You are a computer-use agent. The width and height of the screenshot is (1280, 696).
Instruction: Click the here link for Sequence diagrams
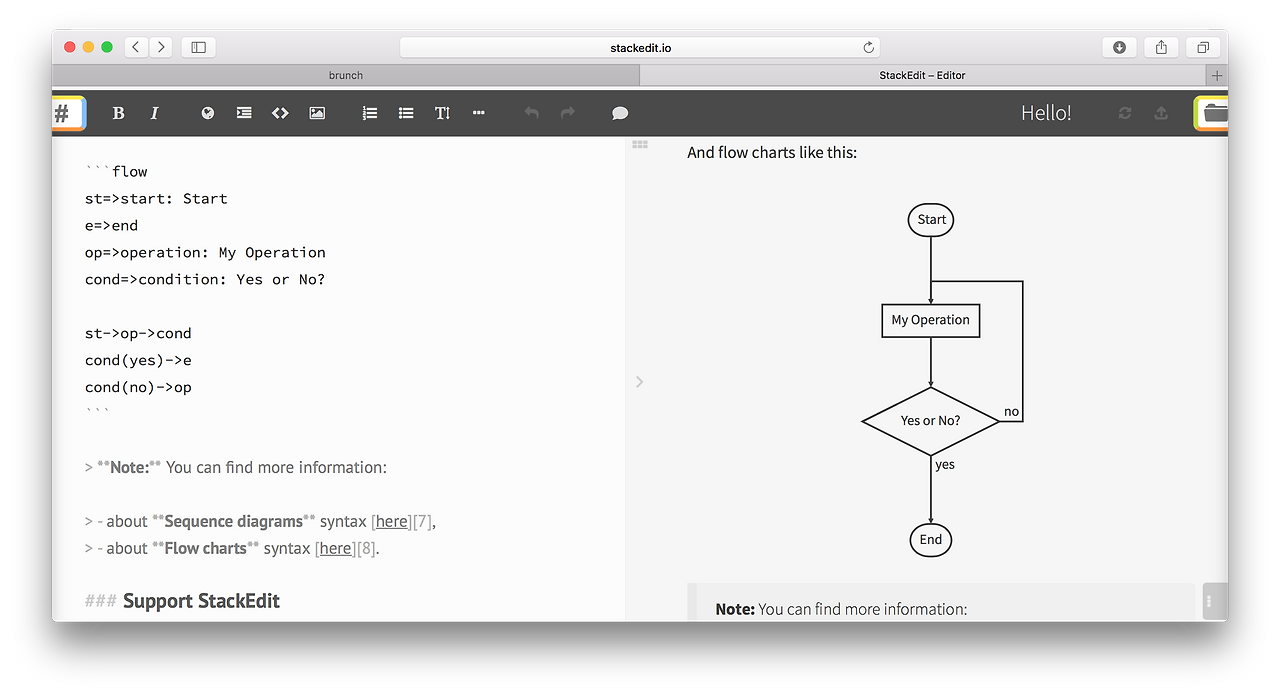[392, 521]
